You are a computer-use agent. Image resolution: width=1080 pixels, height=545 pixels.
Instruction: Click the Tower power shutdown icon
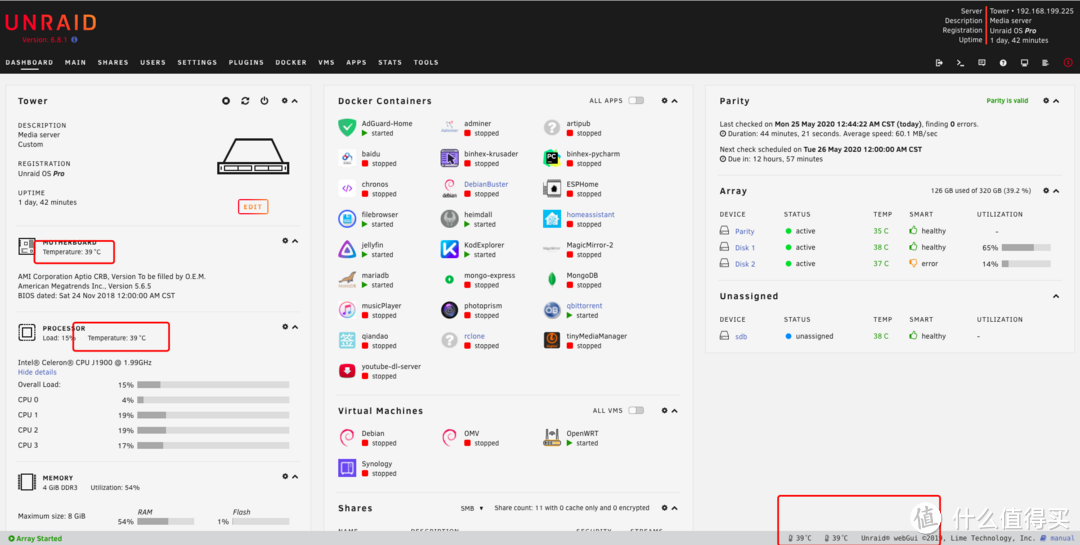click(264, 101)
